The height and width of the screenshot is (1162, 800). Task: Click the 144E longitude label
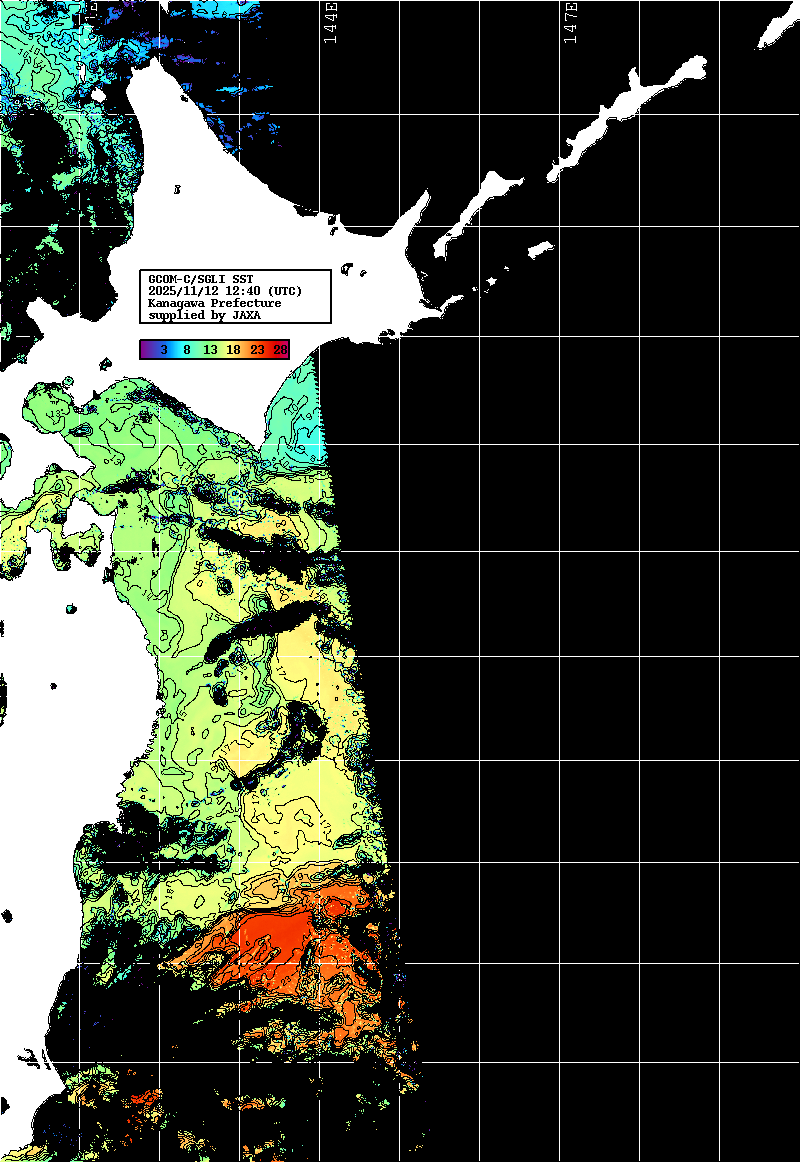331,22
